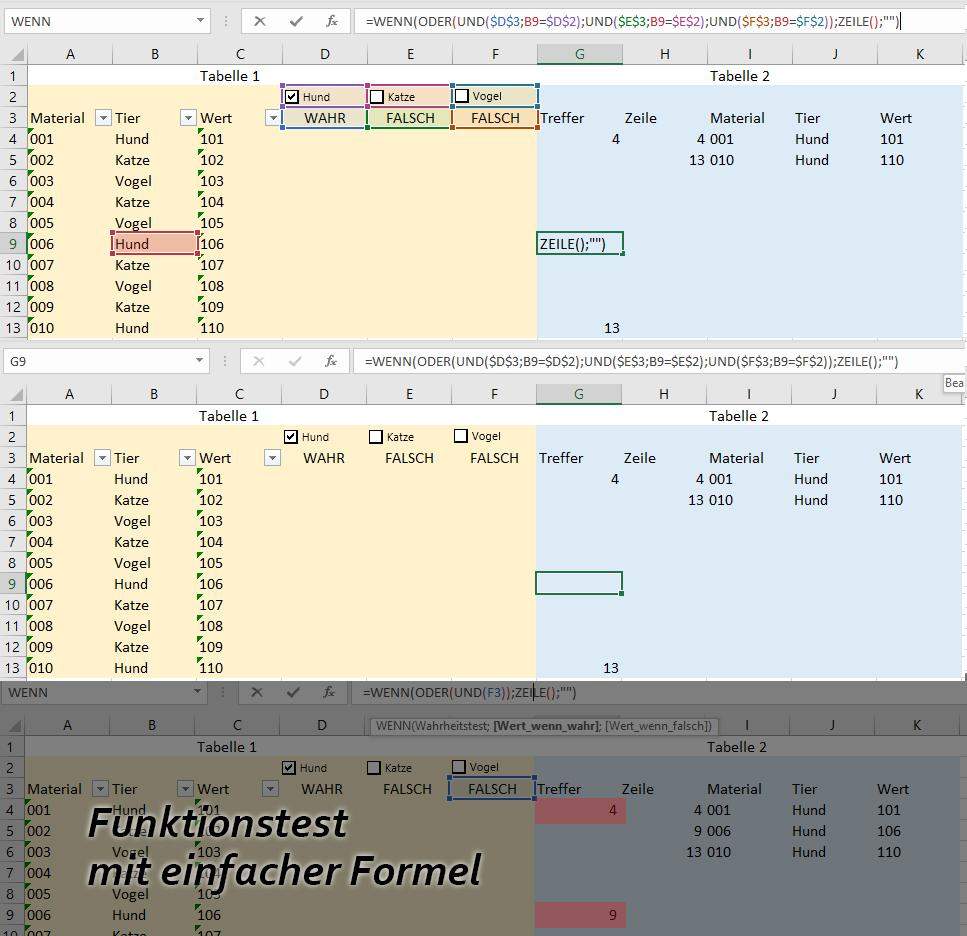967x936 pixels.
Task: Click greyed Cancel X next to G9 name box
Action: pyautogui.click(x=260, y=361)
